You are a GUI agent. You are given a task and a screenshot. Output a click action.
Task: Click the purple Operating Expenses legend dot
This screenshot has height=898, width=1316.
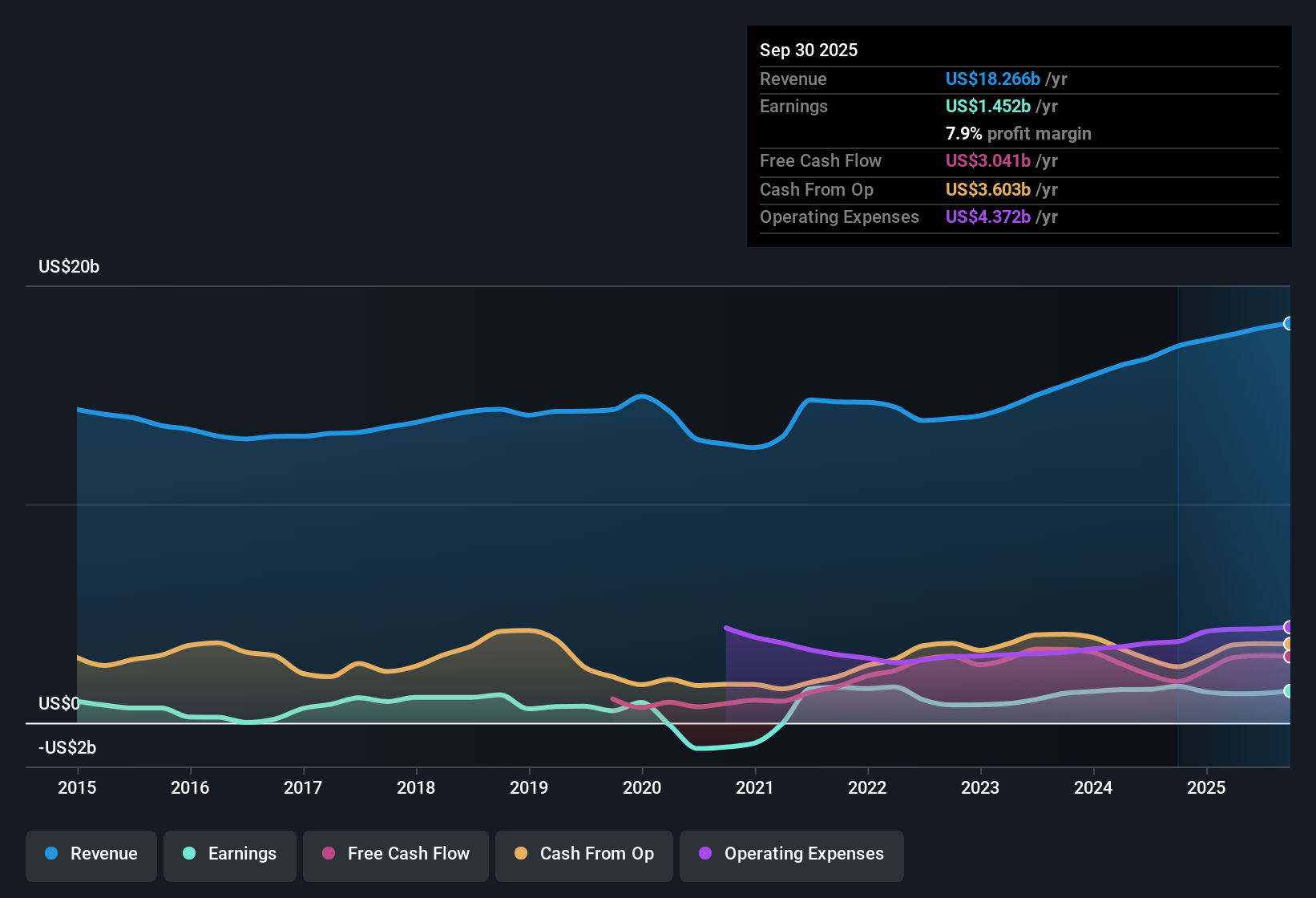704,854
